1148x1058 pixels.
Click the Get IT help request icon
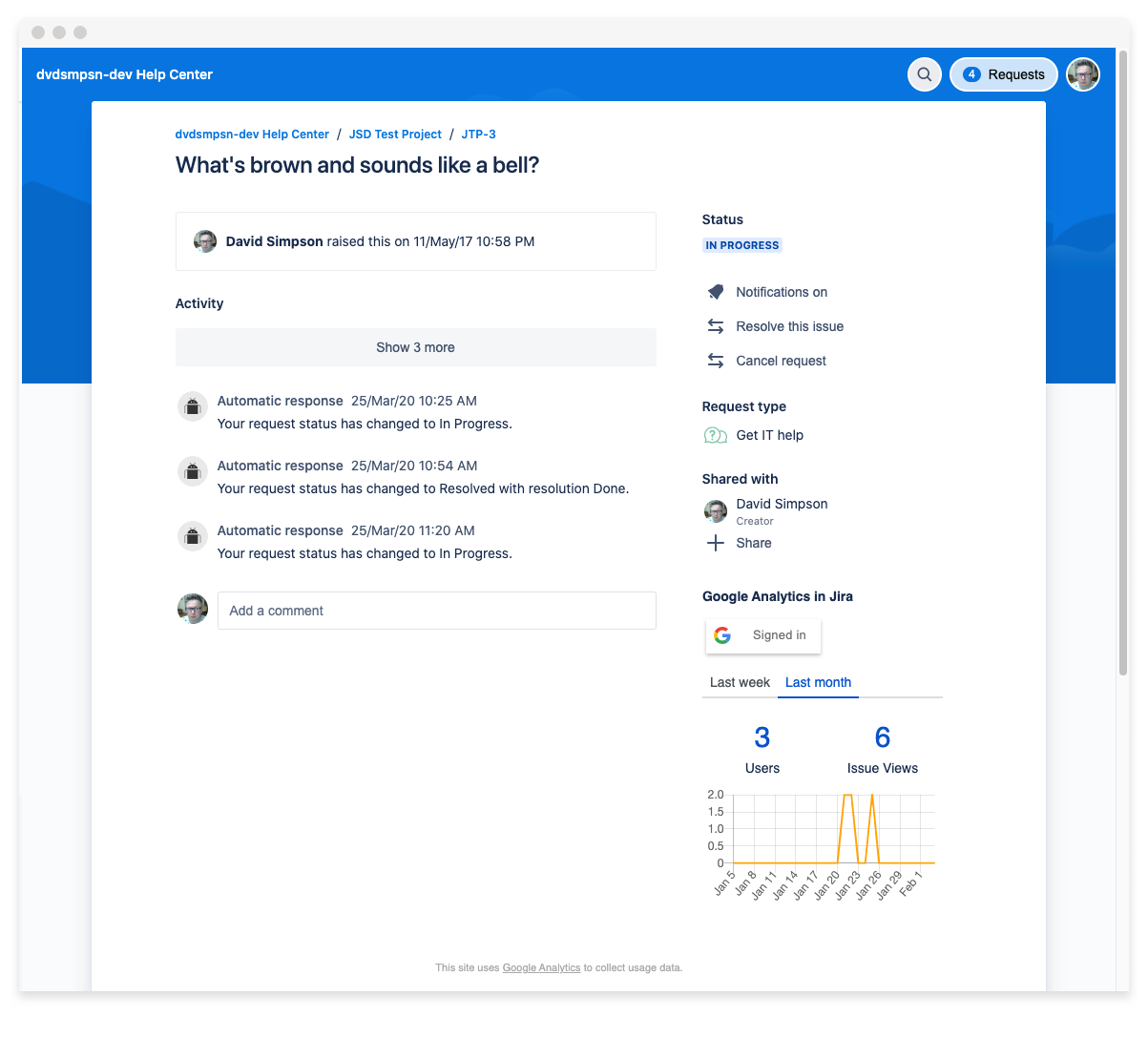coord(715,435)
